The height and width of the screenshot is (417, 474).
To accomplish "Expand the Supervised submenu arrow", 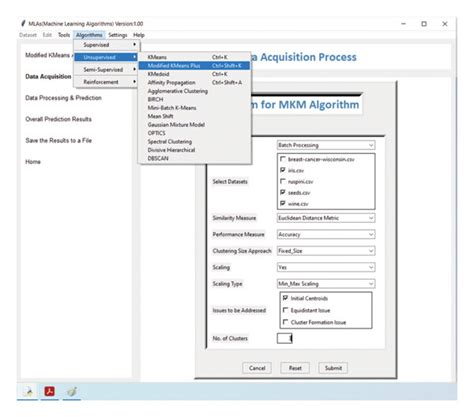I will pos(134,44).
